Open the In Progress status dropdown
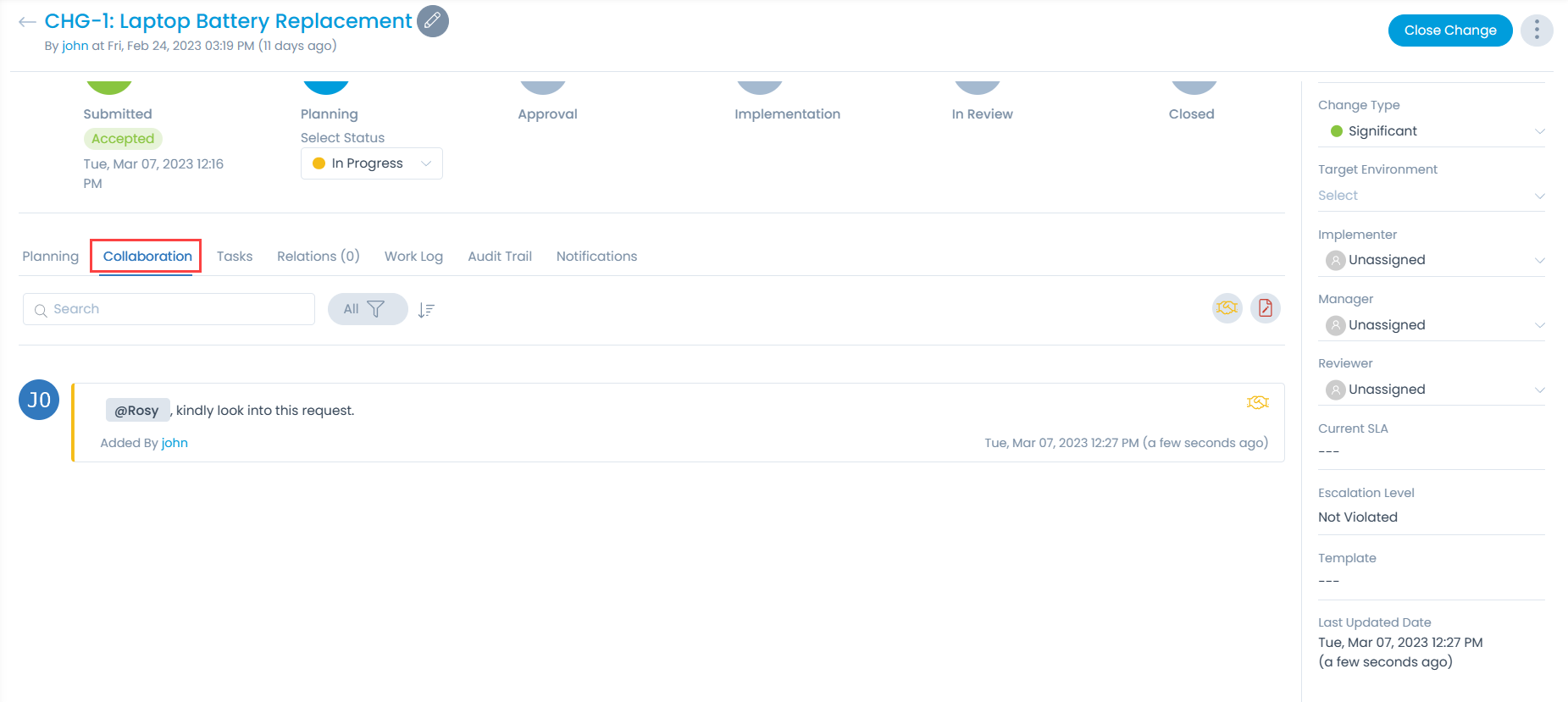Viewport: 1568px width, 702px height. tap(372, 163)
